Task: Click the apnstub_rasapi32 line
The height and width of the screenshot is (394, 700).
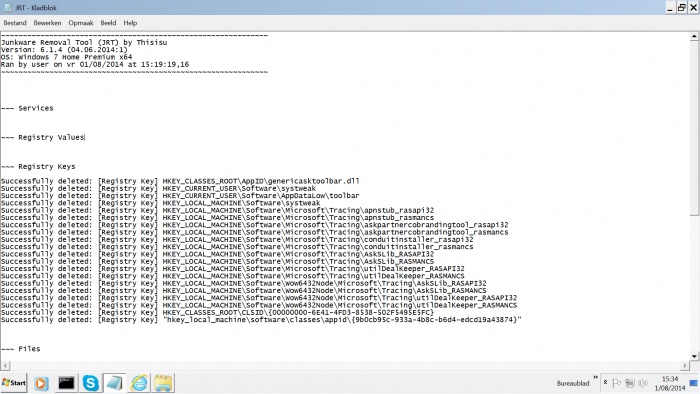Action: 217,210
